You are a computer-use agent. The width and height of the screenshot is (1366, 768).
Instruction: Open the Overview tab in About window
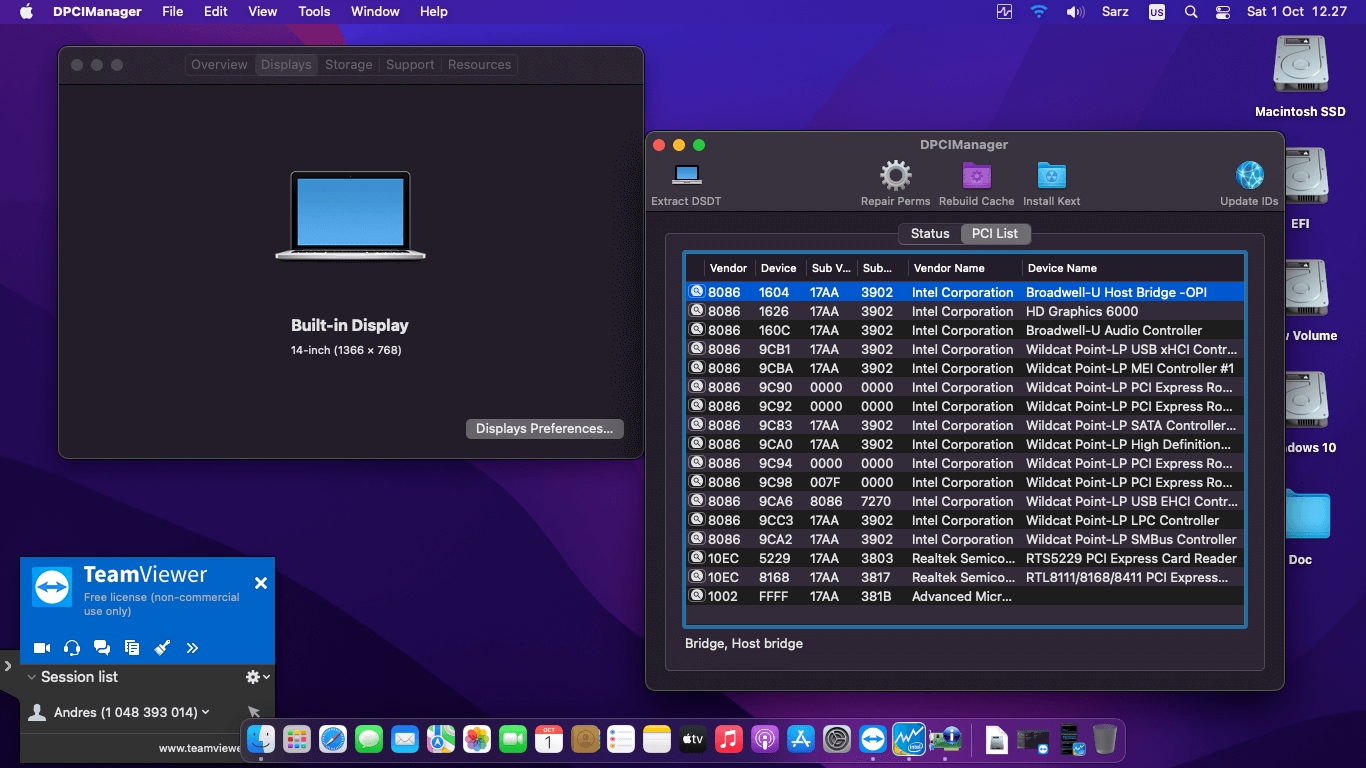(x=219, y=64)
